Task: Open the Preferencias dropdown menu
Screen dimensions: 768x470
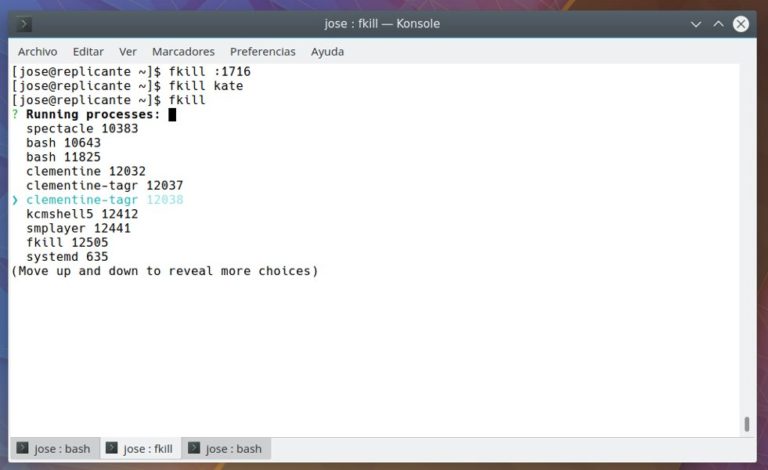Action: 263,51
